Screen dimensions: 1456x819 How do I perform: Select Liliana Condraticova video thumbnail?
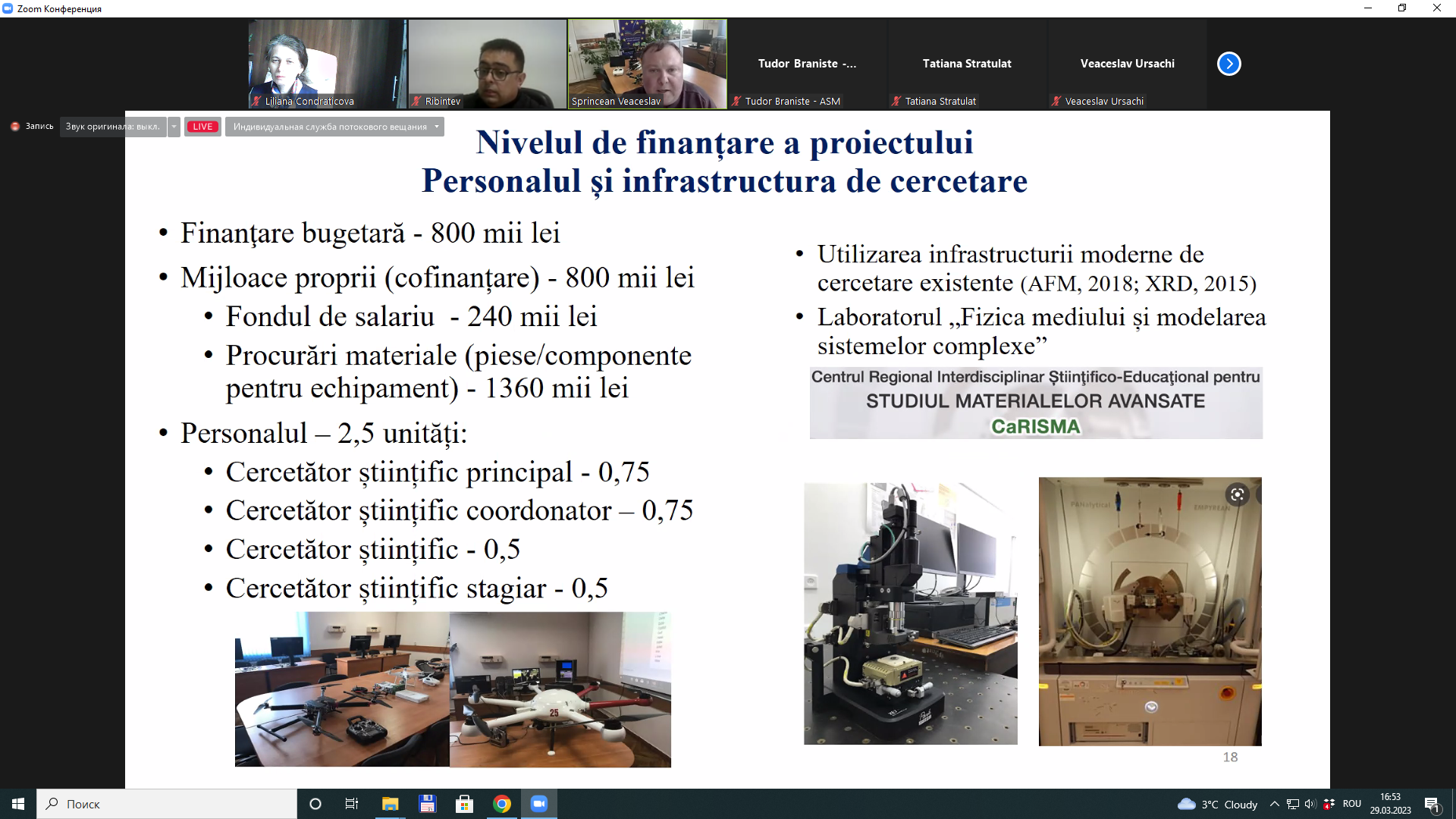coord(327,64)
